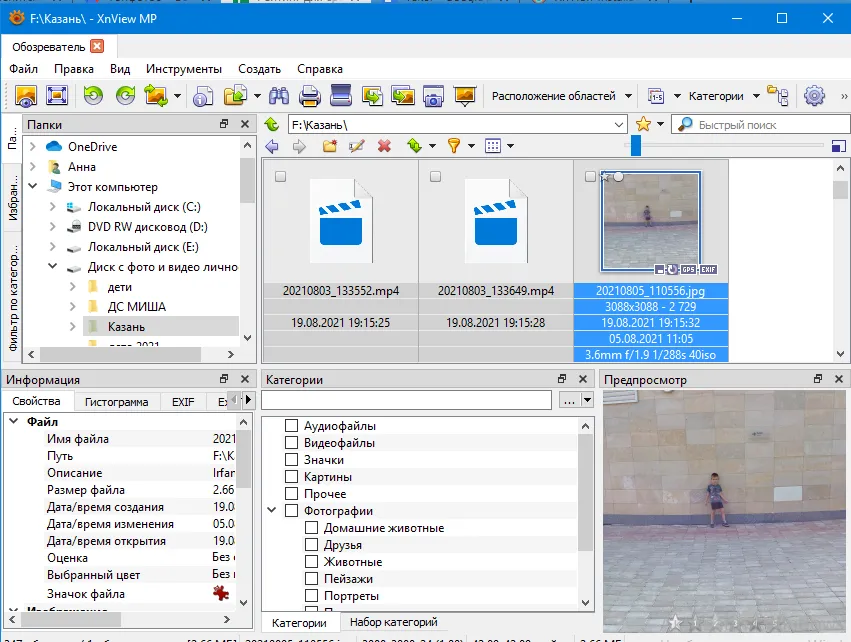Check the Значки category
Image resolution: width=851 pixels, height=642 pixels.
tap(291, 460)
